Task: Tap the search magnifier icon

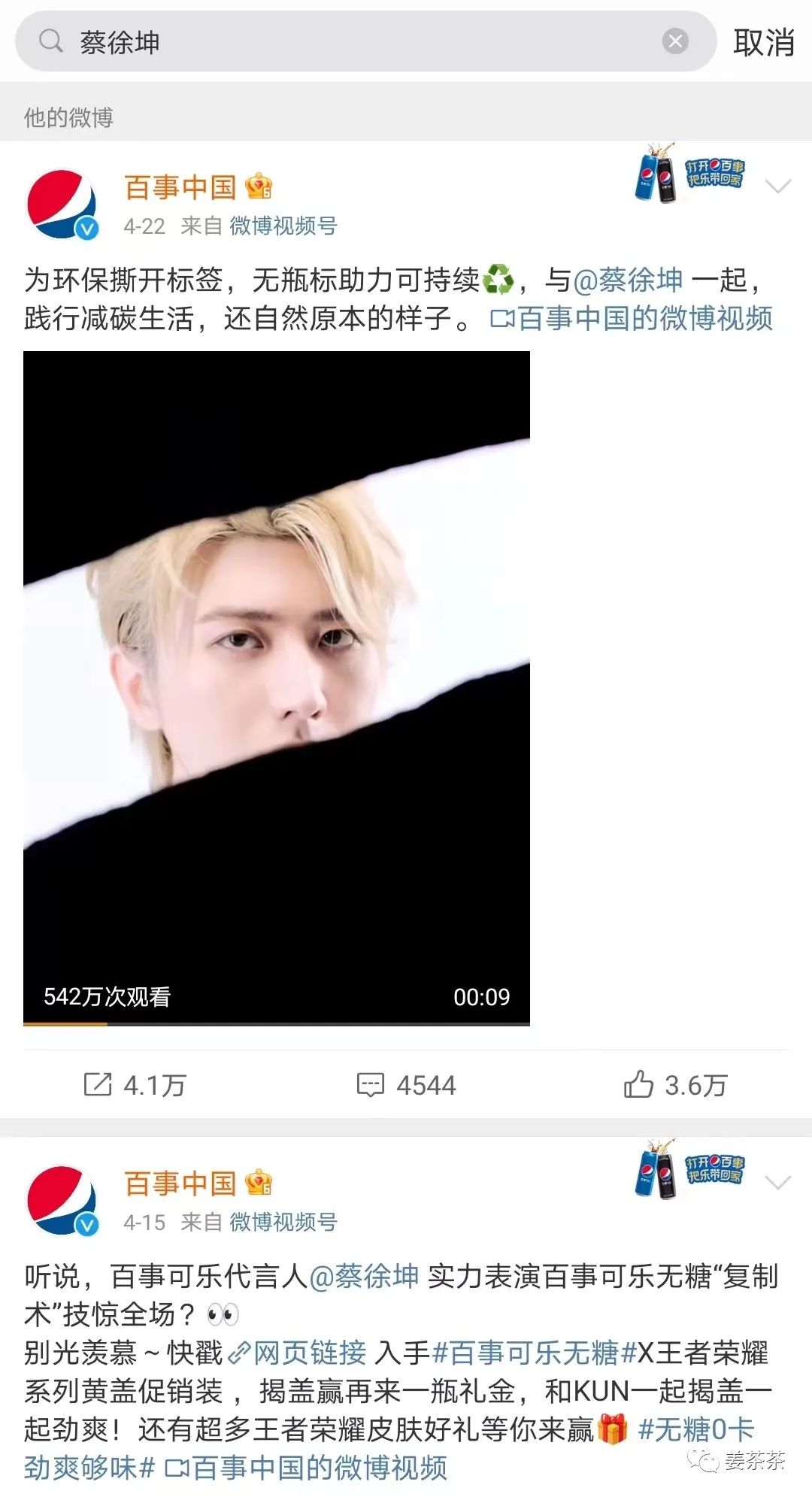Action: tap(50, 41)
